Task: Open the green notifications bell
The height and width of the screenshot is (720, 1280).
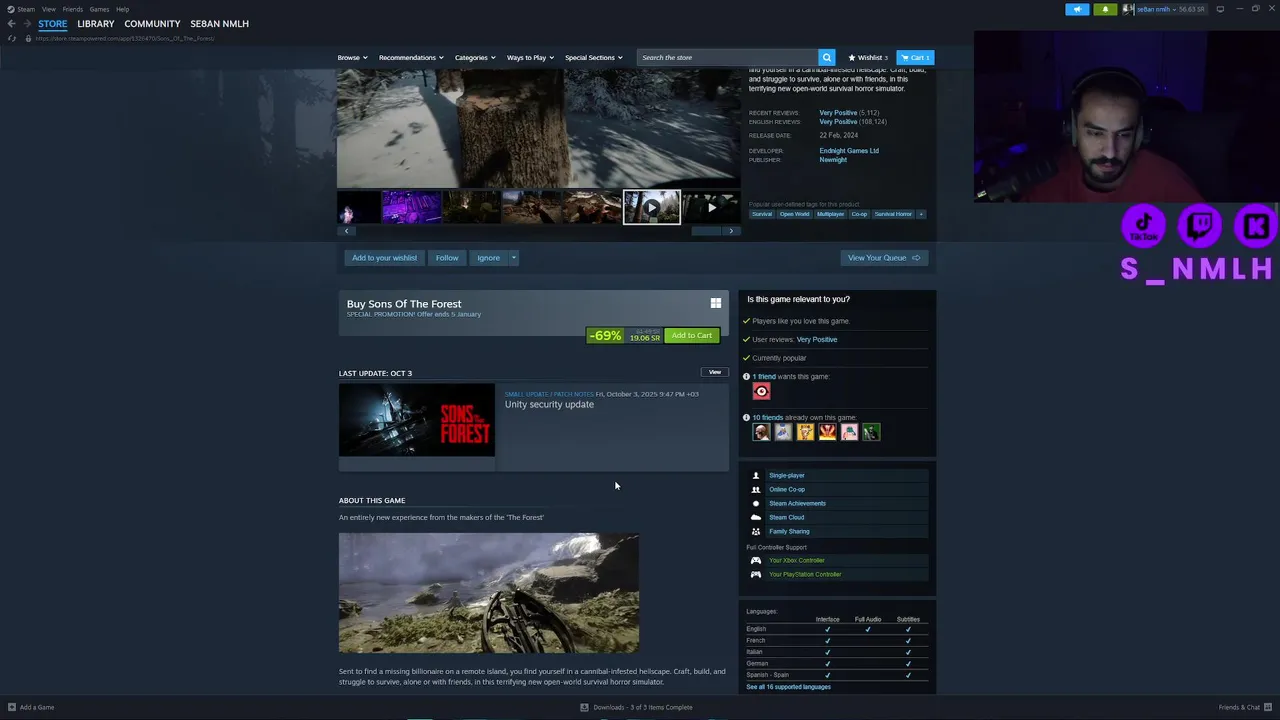Action: (1105, 9)
